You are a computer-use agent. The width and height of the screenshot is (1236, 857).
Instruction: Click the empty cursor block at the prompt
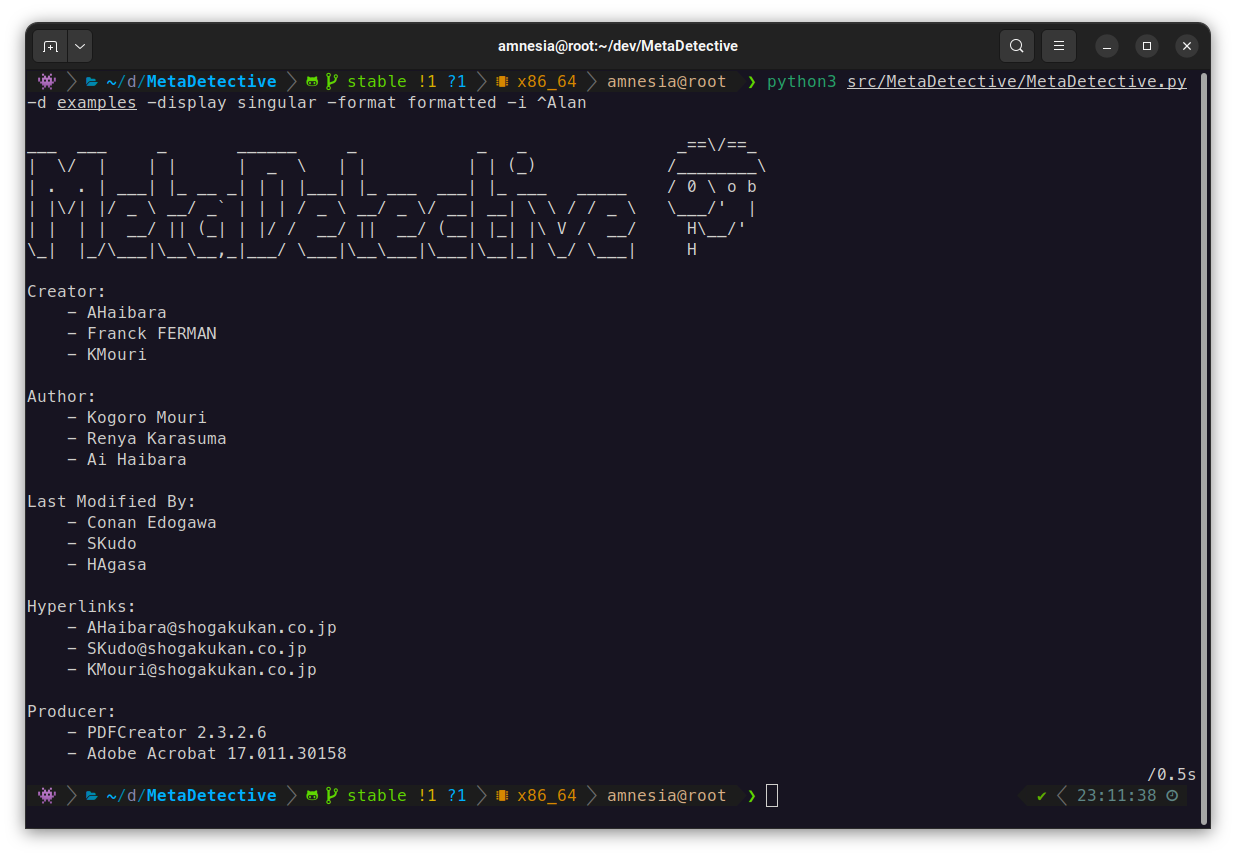pos(770,795)
